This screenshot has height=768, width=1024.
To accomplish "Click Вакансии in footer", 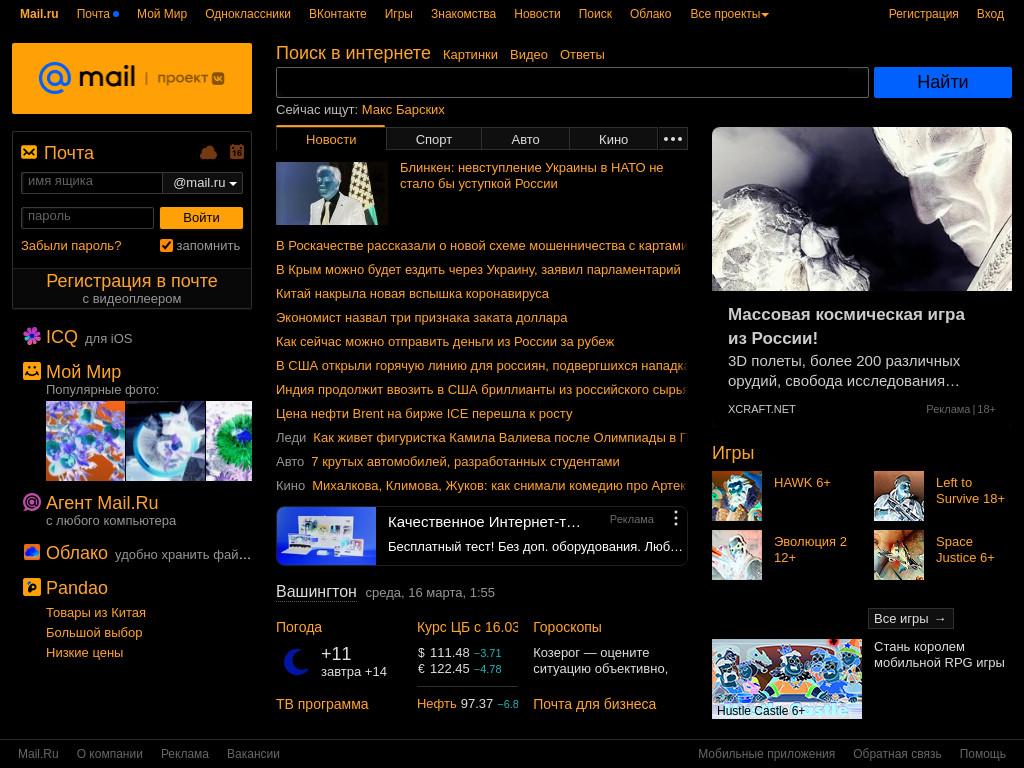I will click(253, 754).
